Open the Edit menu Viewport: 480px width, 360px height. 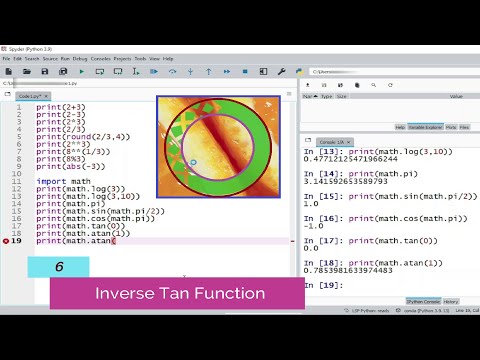tap(17, 59)
